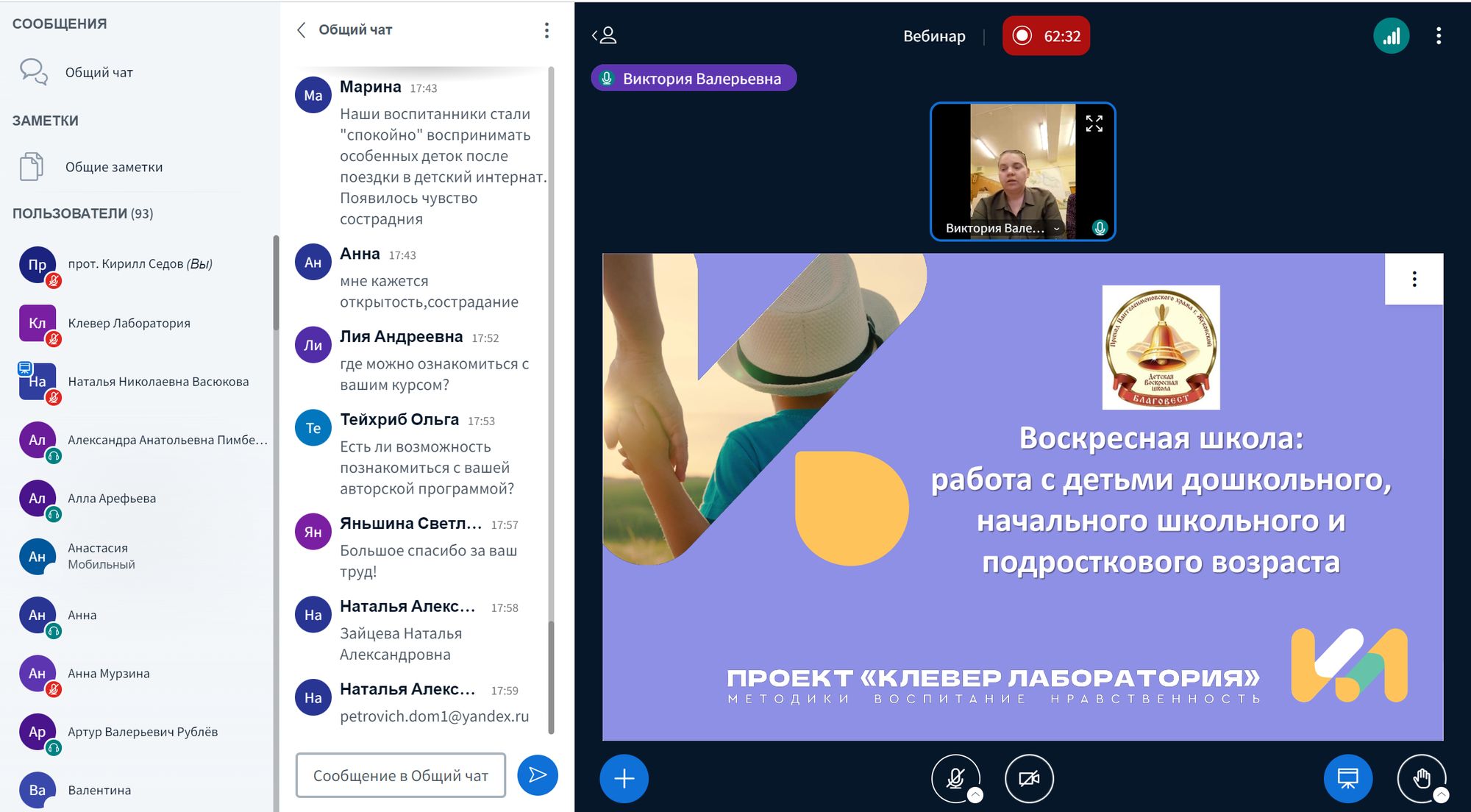Unmute the microphone
This screenshot has width=1471, height=812.
(955, 778)
